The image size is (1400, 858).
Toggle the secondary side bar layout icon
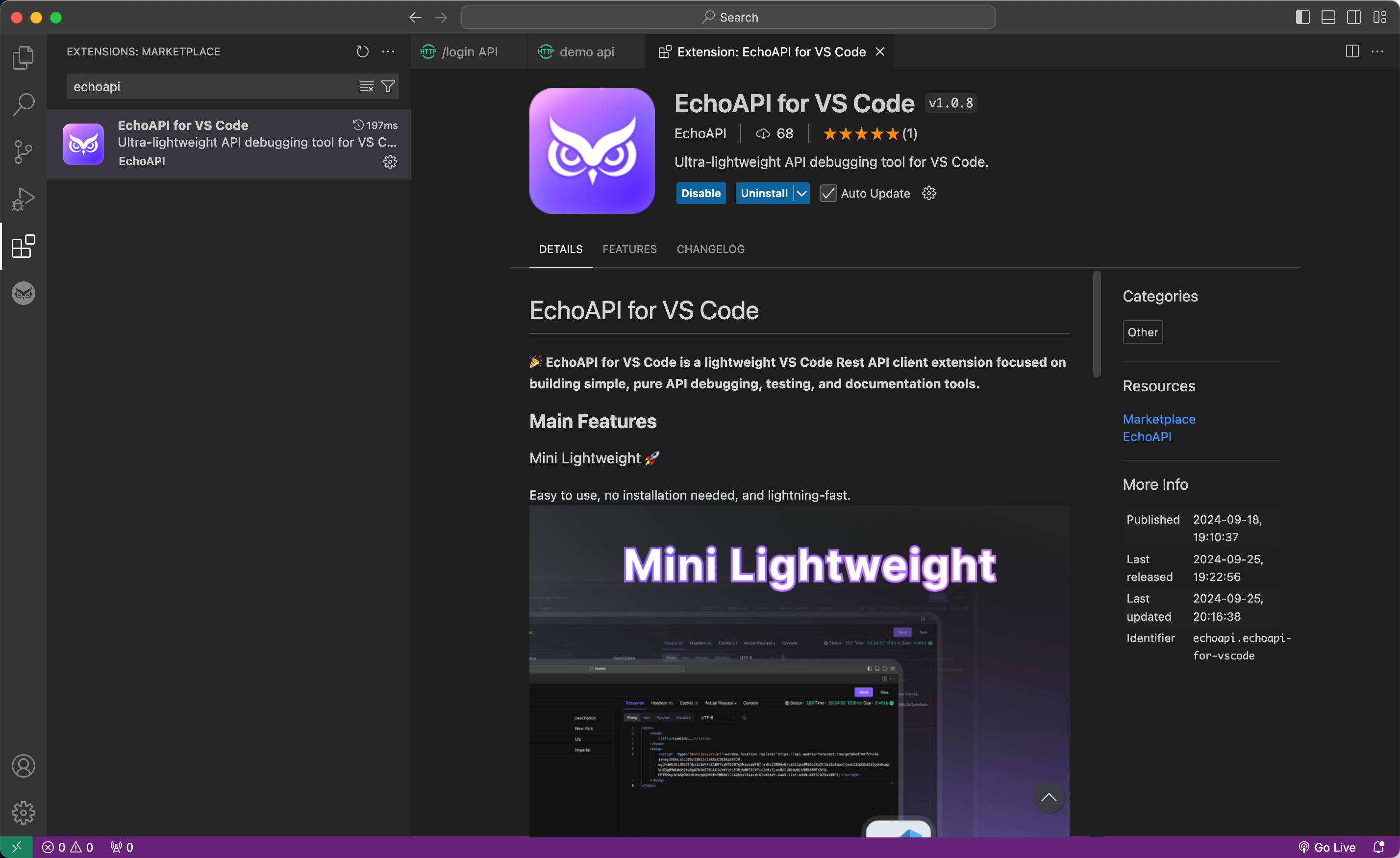click(x=1354, y=18)
